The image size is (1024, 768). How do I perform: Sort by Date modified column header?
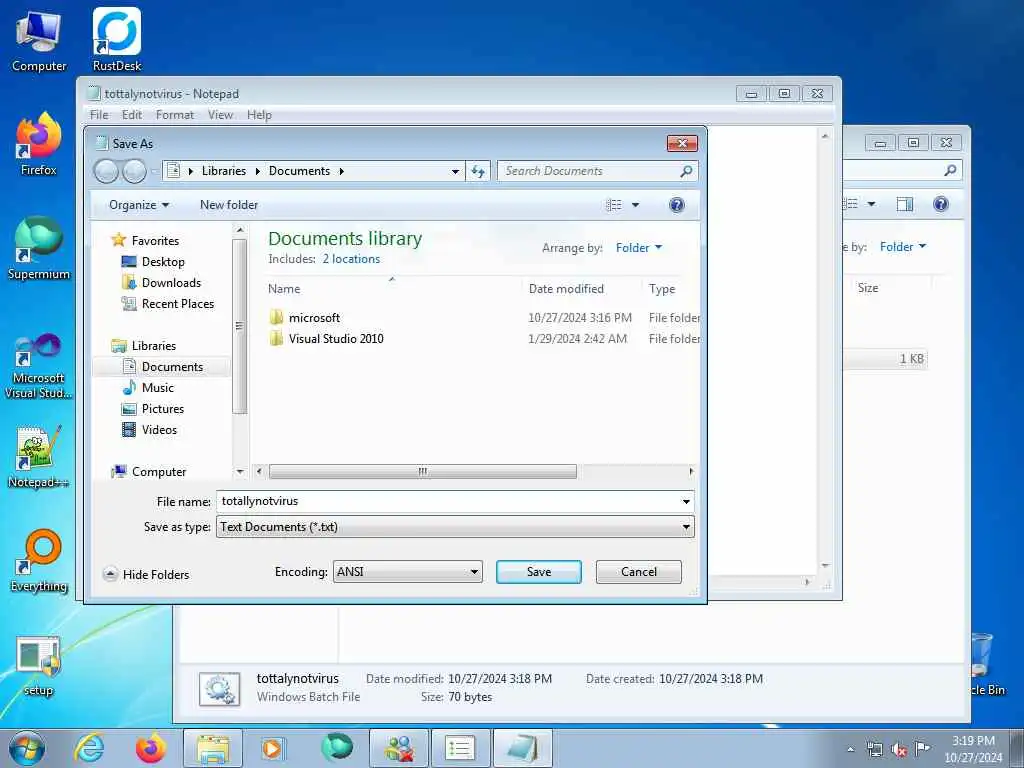pyautogui.click(x=566, y=289)
